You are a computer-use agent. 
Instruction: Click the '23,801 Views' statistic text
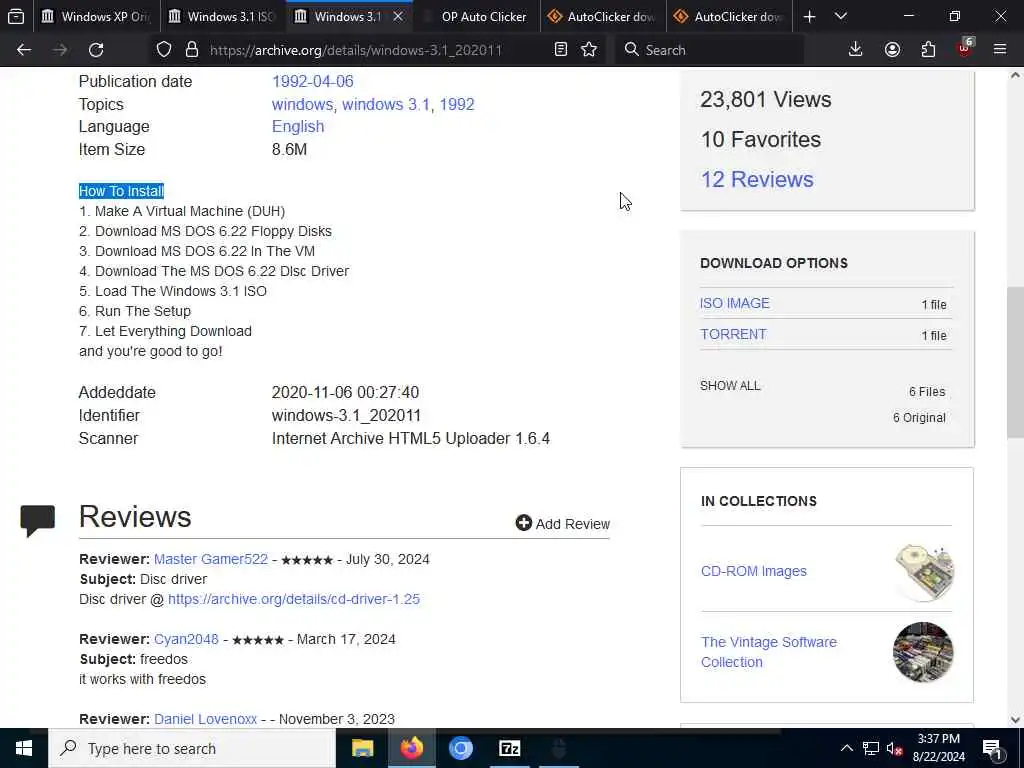pos(765,99)
